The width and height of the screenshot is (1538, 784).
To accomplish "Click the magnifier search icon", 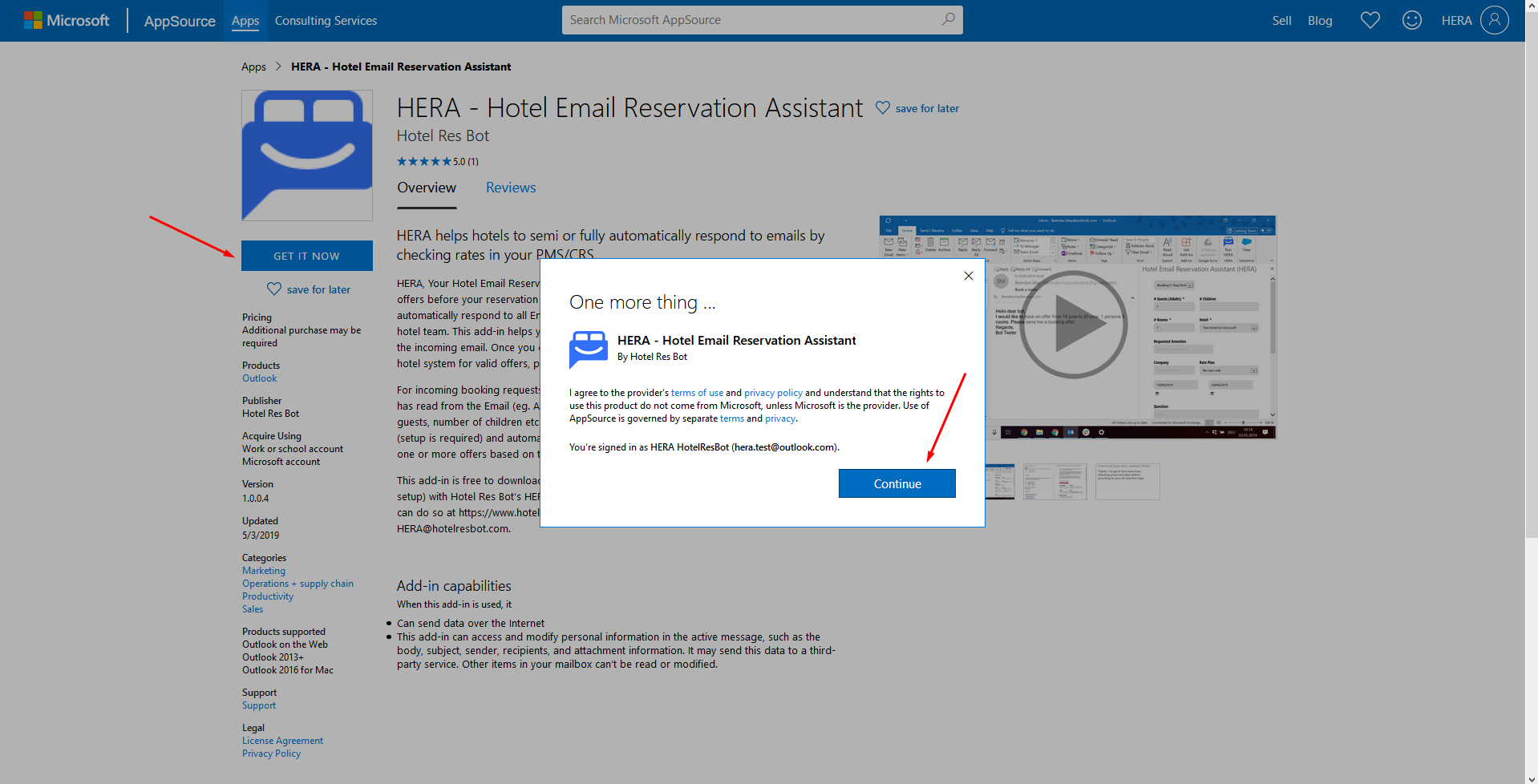I will [x=948, y=19].
